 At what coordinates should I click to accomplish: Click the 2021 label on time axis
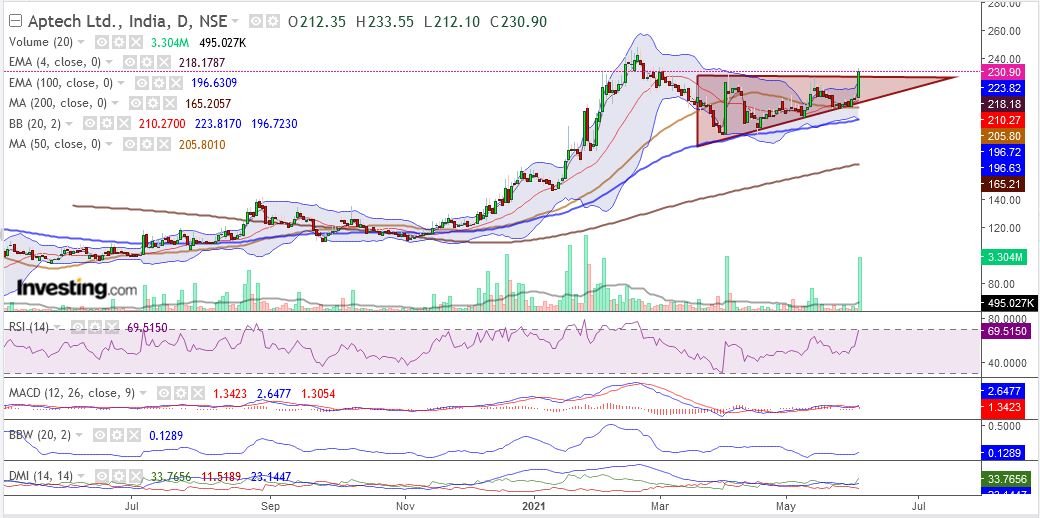tap(535, 507)
